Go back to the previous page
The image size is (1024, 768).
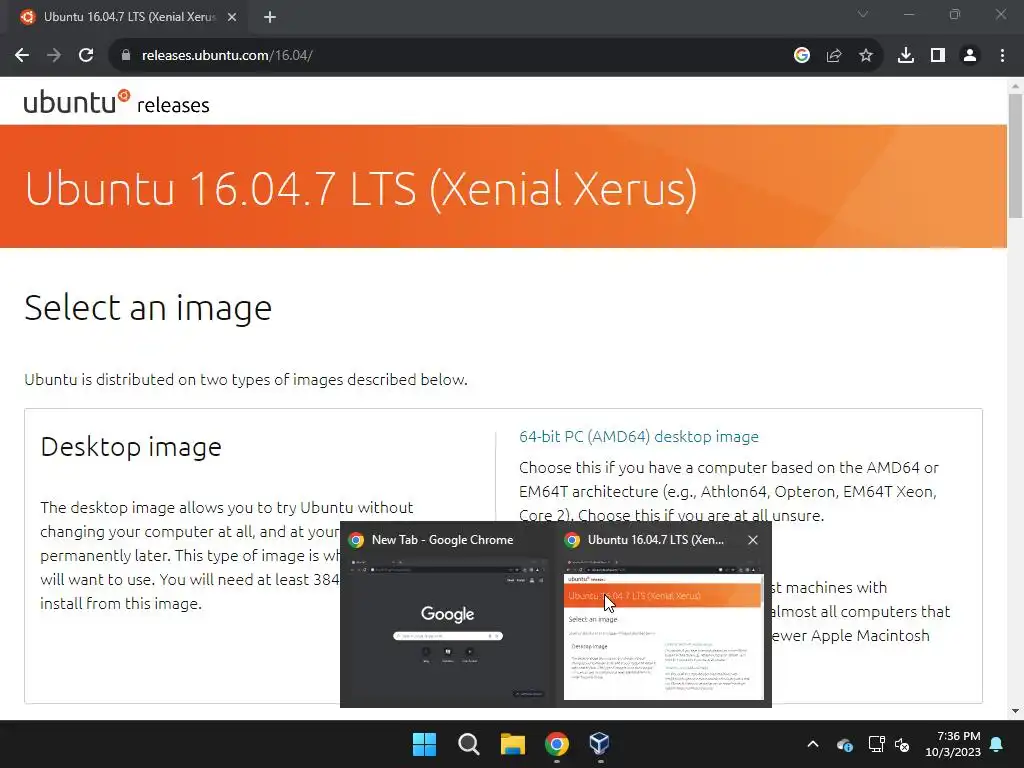(x=22, y=56)
